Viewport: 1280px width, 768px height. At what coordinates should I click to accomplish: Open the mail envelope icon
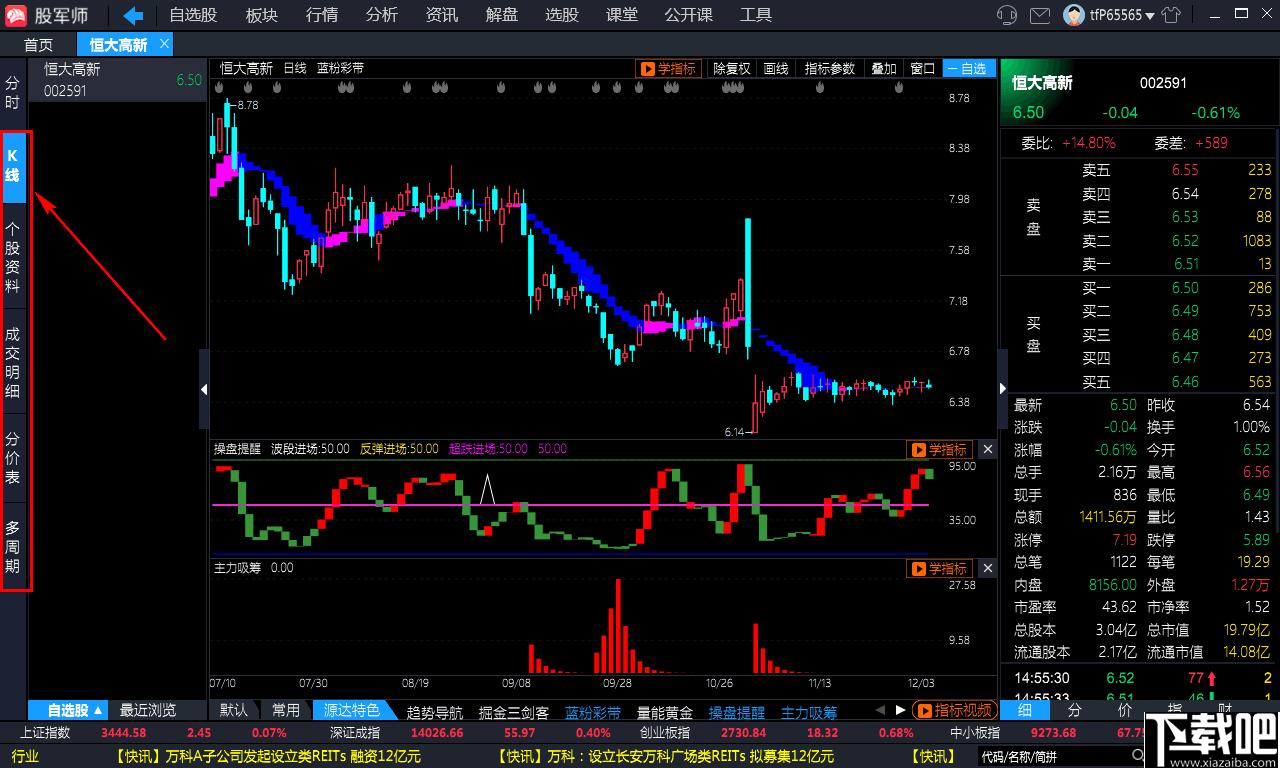(1040, 15)
